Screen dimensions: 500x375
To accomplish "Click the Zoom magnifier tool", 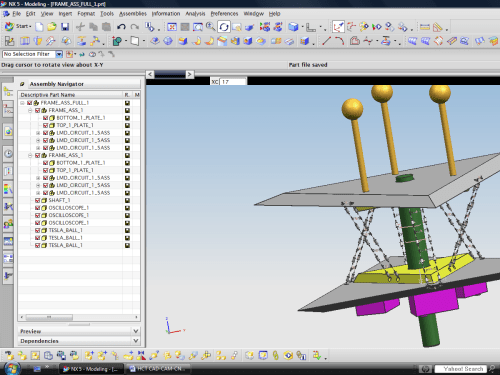I will [211, 27].
